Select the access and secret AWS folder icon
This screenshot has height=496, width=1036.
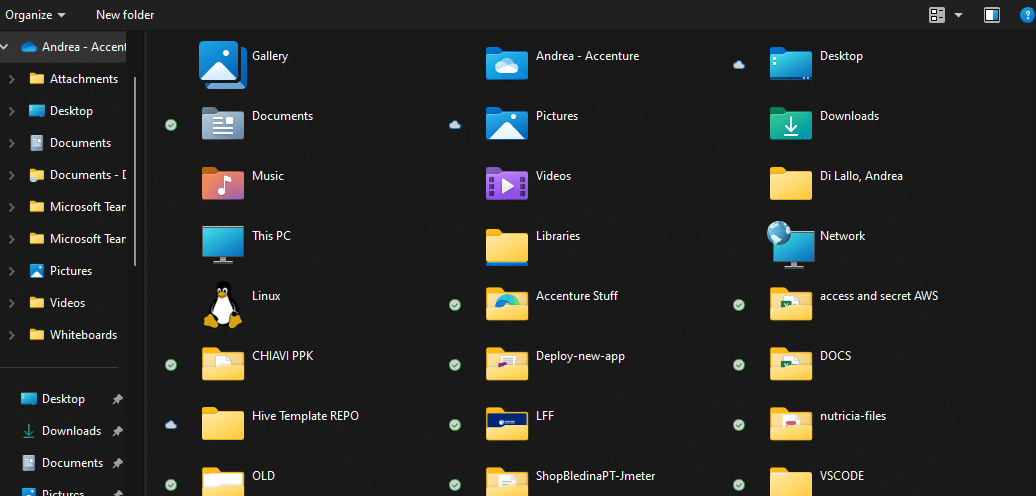(x=791, y=304)
